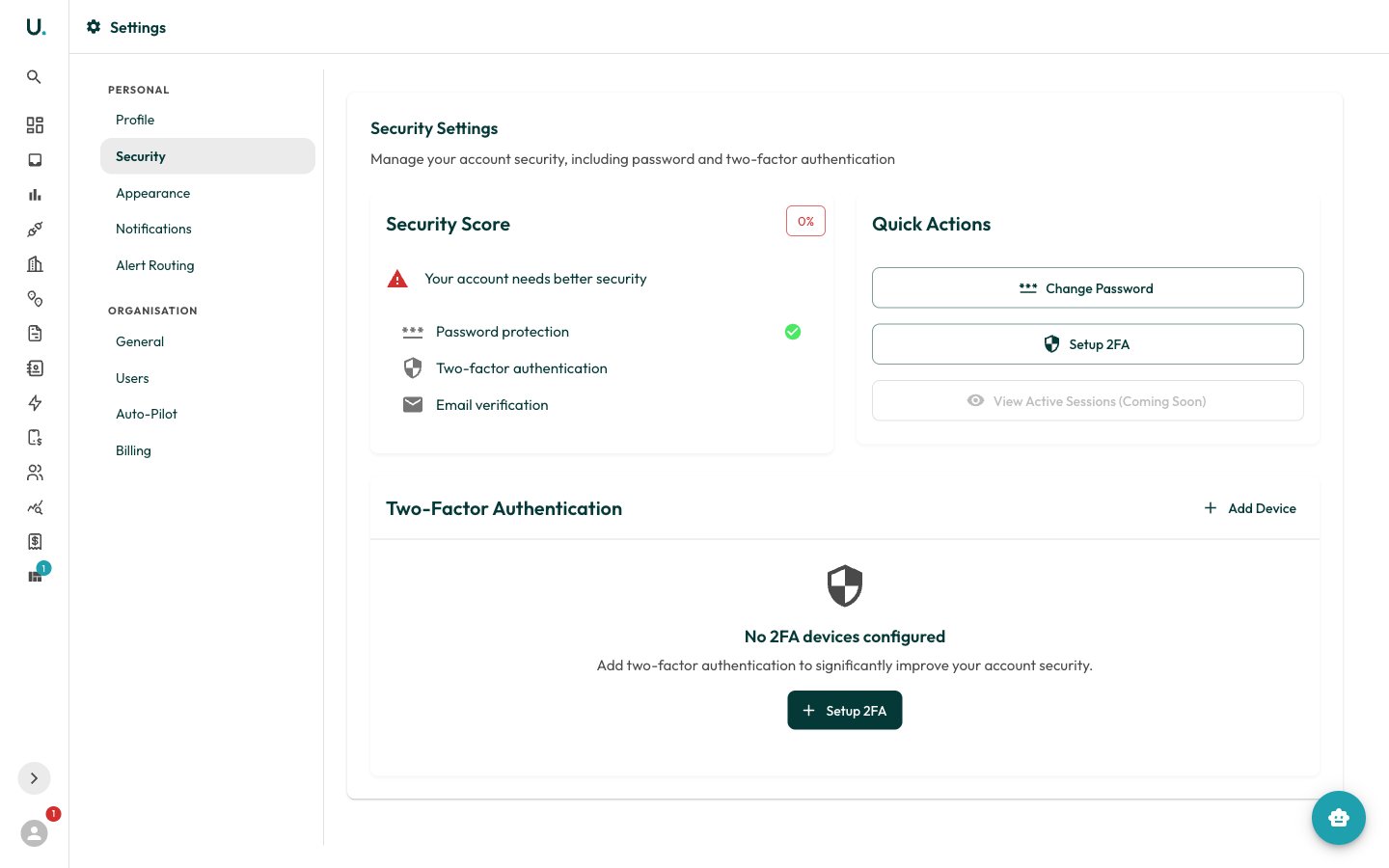Open the plug integrations icon in sidebar

coord(35,230)
